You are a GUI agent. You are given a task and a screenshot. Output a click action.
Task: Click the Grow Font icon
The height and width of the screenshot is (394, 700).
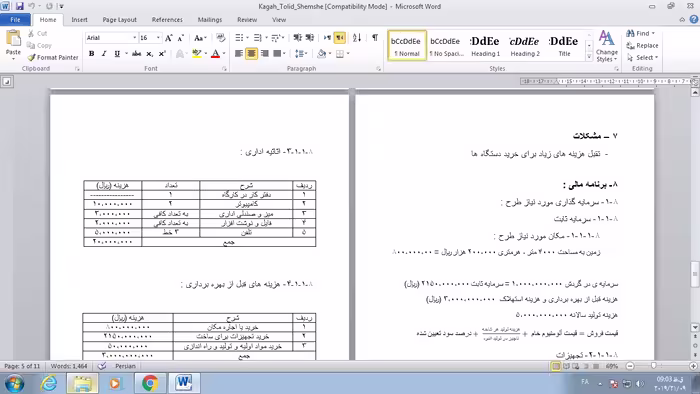click(168, 38)
